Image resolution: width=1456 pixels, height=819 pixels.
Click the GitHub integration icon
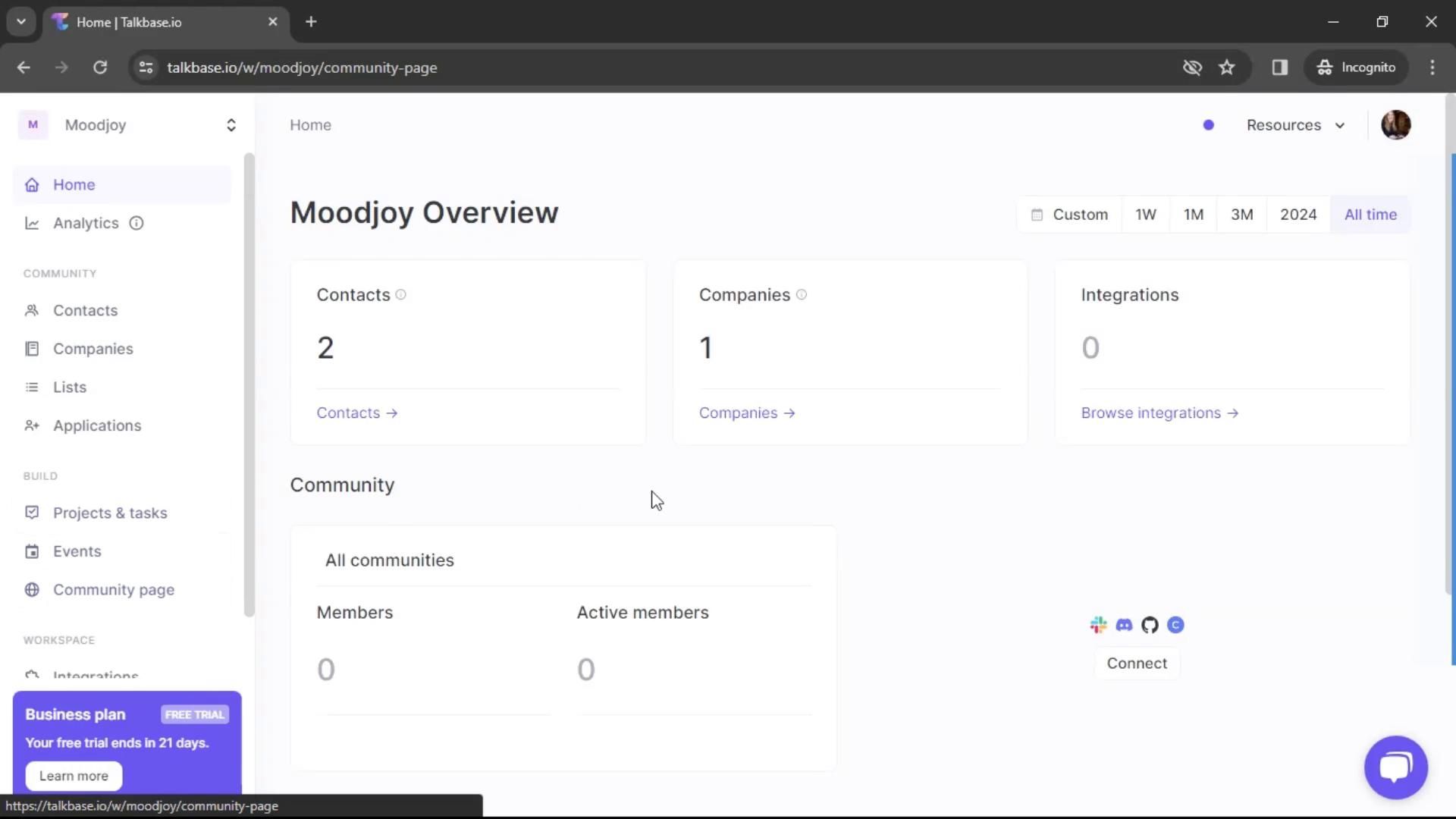click(1150, 625)
